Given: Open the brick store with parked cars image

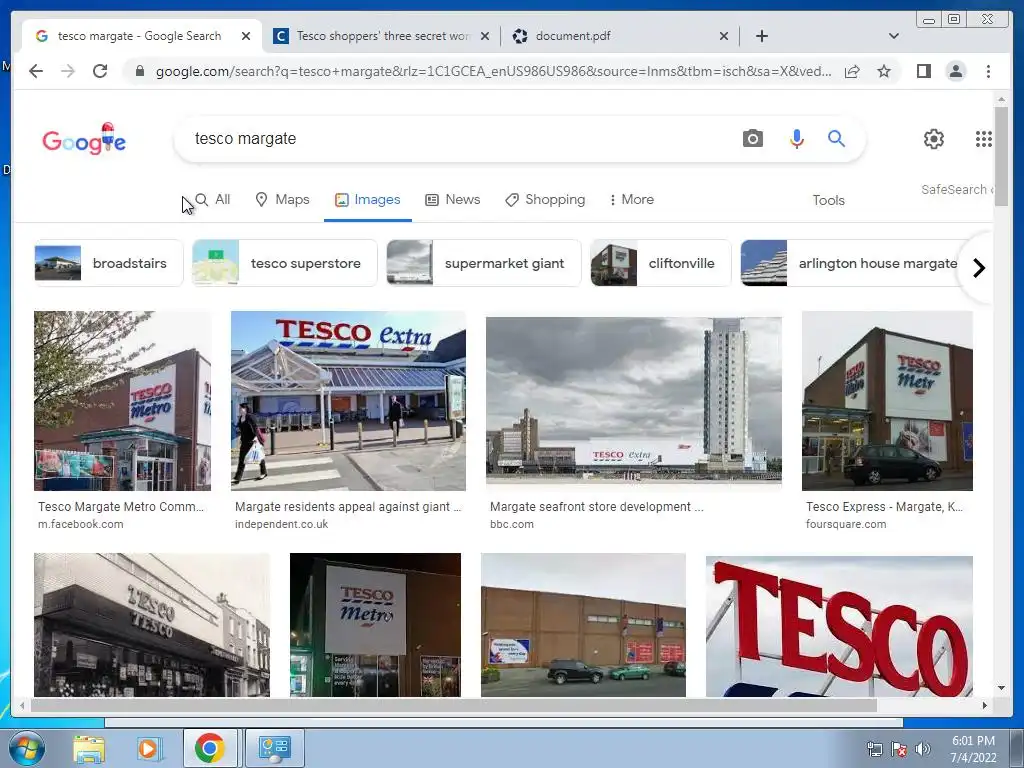Looking at the screenshot, I should (583, 625).
